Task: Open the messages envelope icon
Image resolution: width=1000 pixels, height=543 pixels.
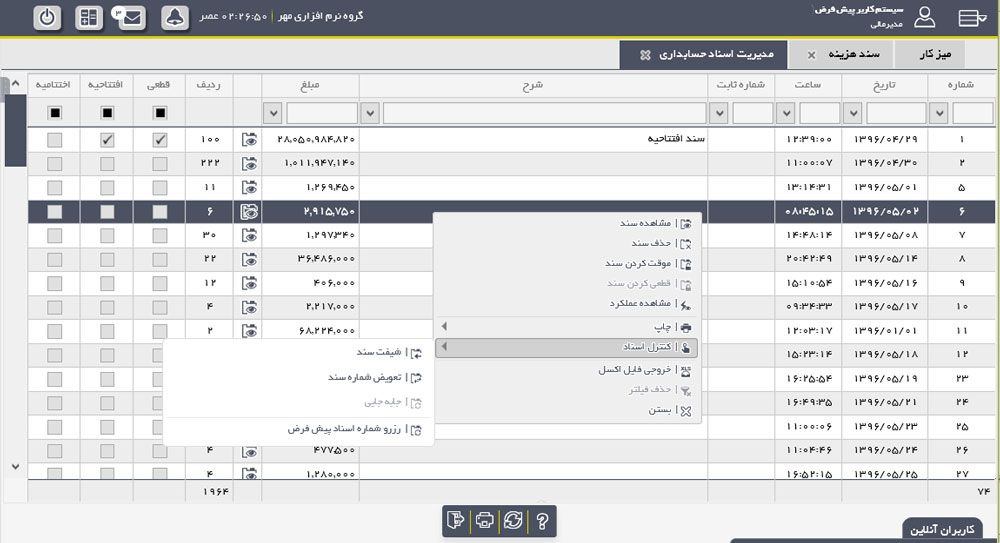Action: (x=128, y=18)
